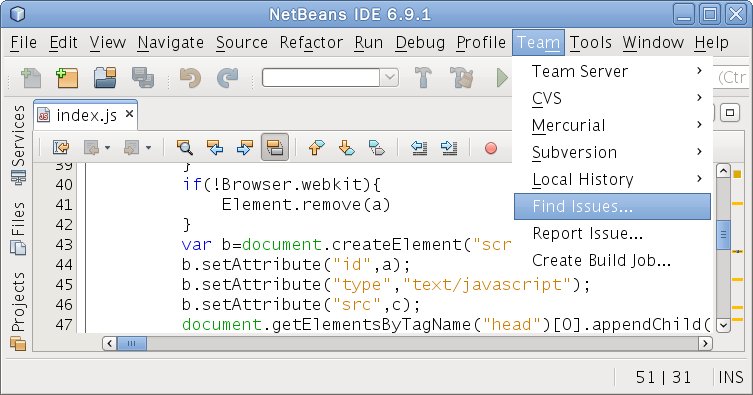Image resolution: width=753 pixels, height=395 pixels.
Task: Click the Save All toolbar icon
Action: click(143, 77)
